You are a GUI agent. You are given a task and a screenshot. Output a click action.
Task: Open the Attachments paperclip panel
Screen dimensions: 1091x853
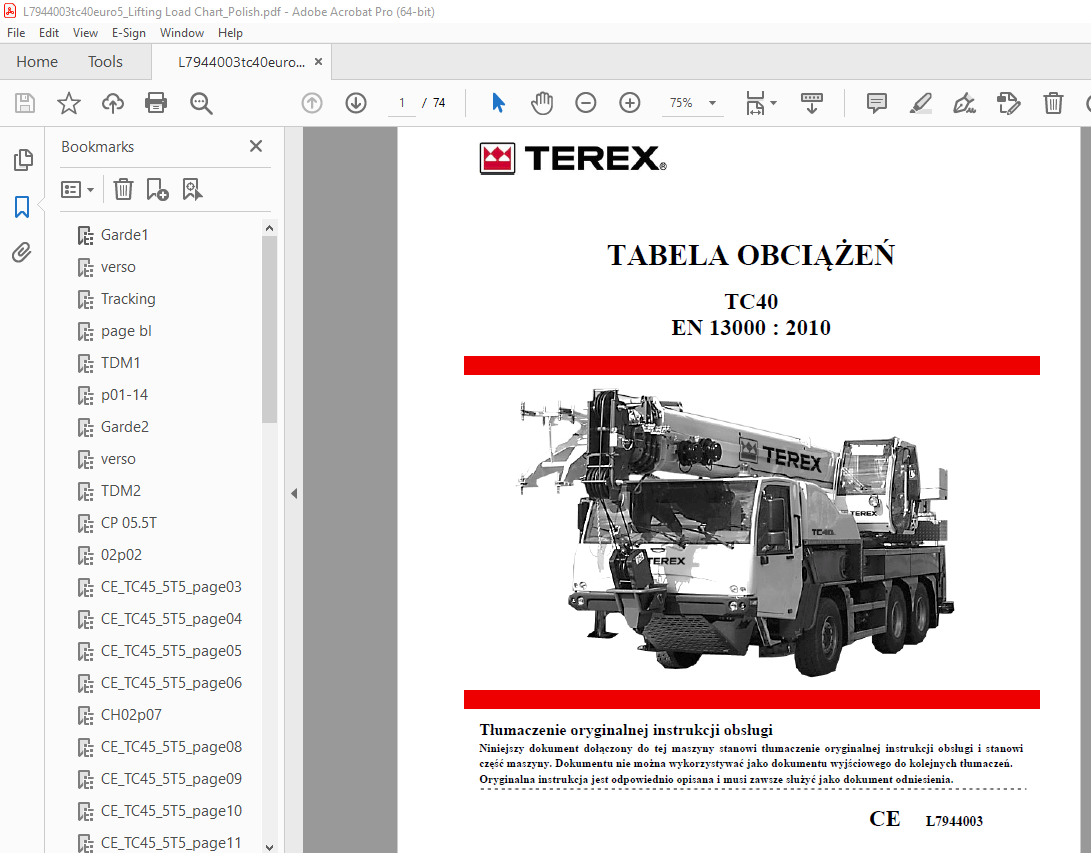point(22,253)
